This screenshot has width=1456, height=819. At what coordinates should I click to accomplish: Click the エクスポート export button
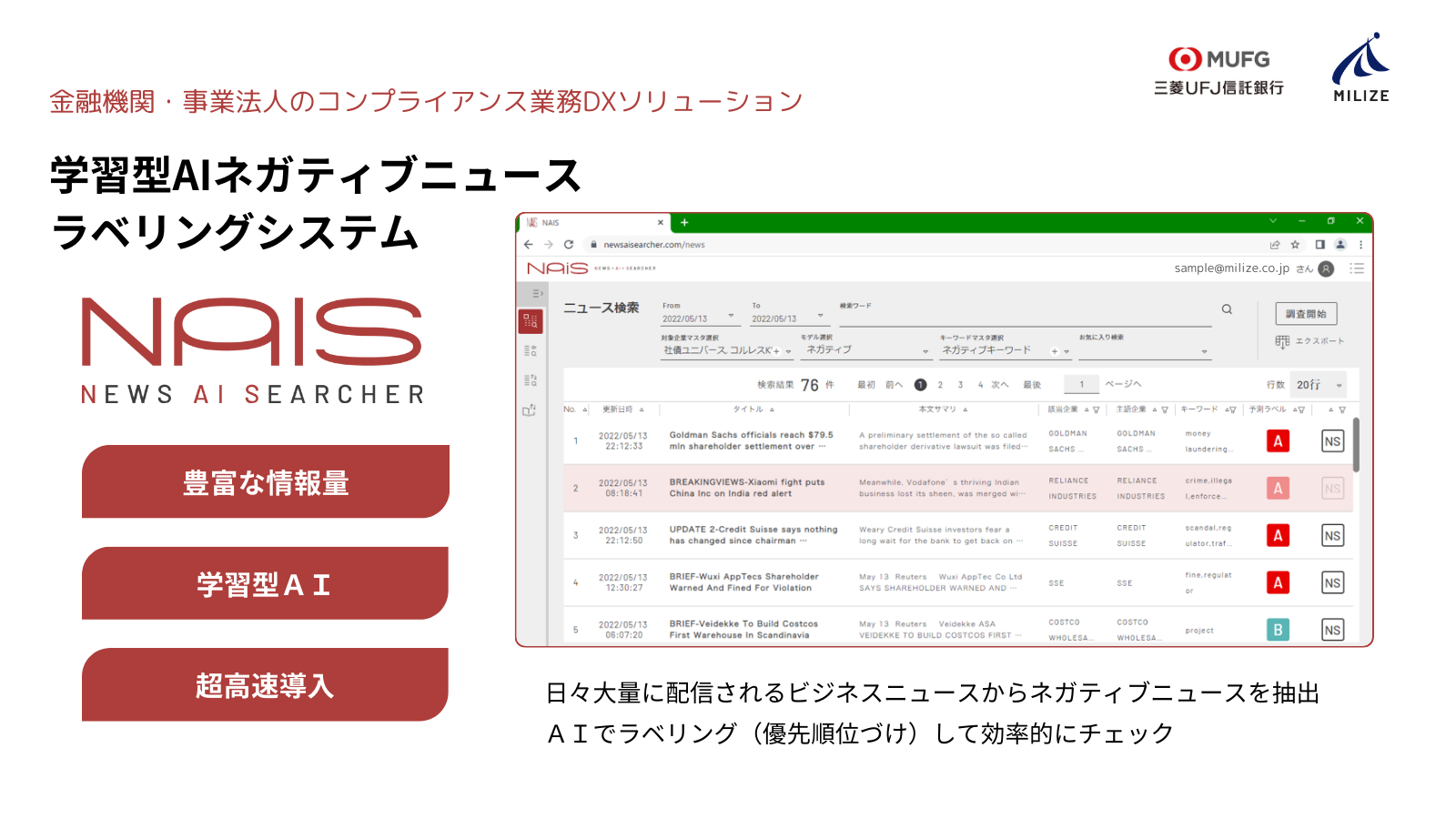pyautogui.click(x=1309, y=341)
